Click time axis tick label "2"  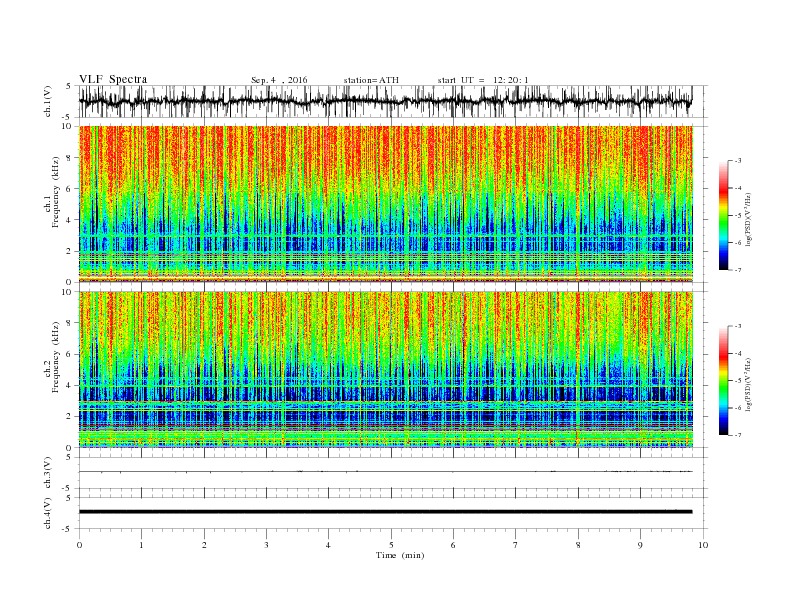point(204,545)
